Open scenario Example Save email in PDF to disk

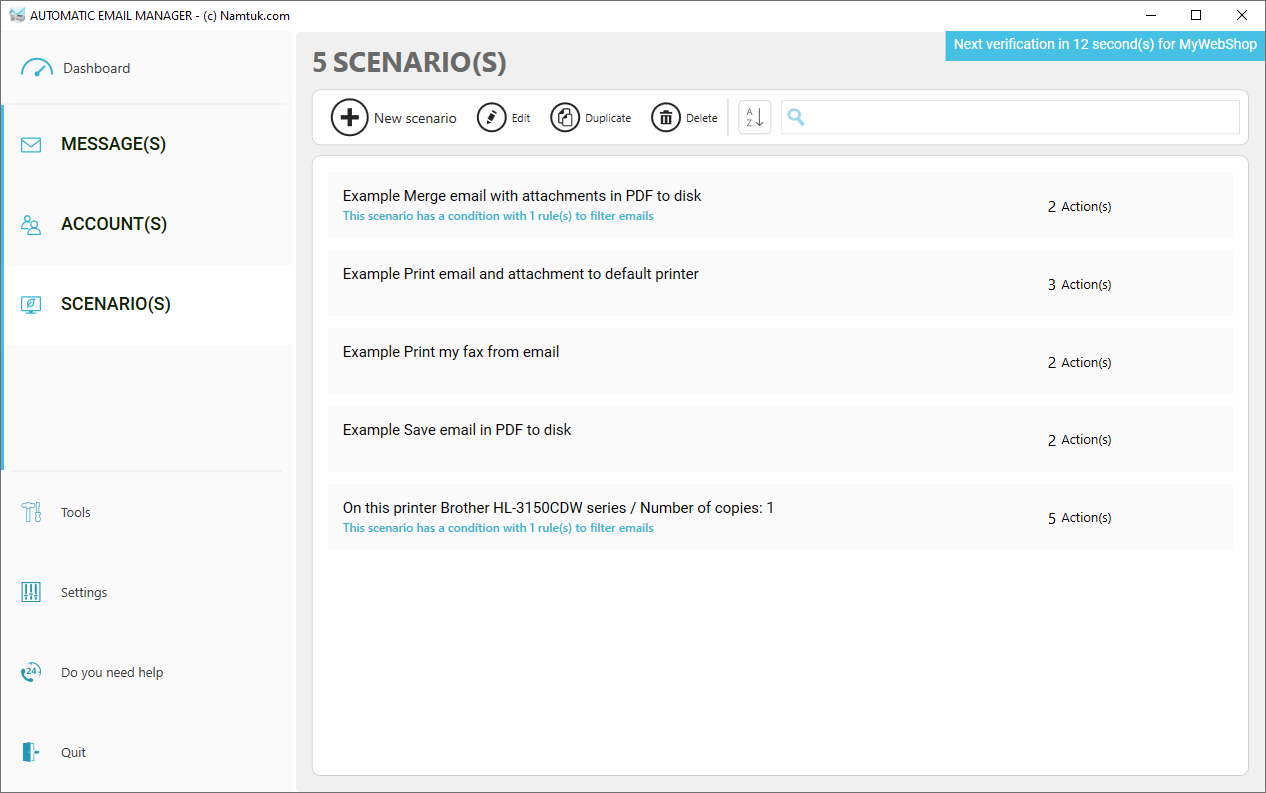[457, 429]
